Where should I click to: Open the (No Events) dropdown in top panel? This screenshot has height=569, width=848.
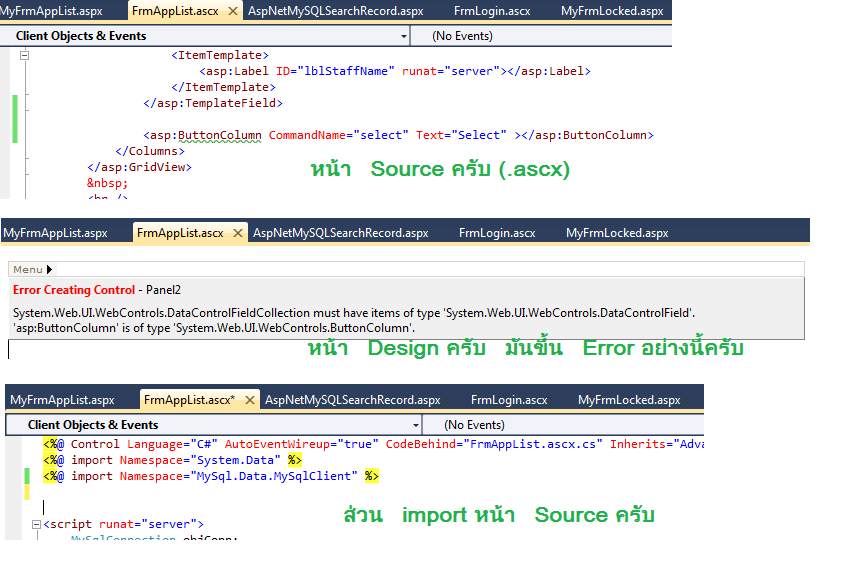[541, 36]
